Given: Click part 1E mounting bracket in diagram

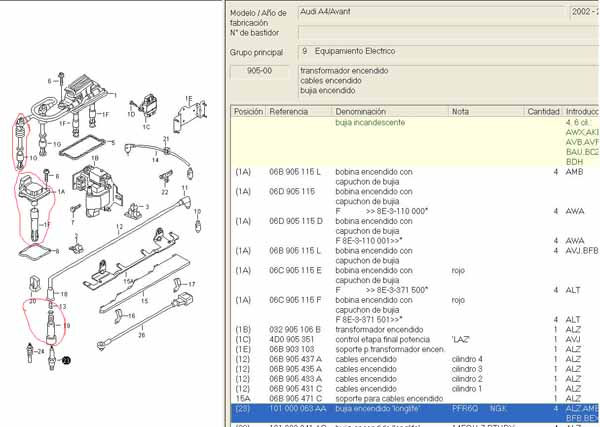Looking at the screenshot, I should coord(189,117).
